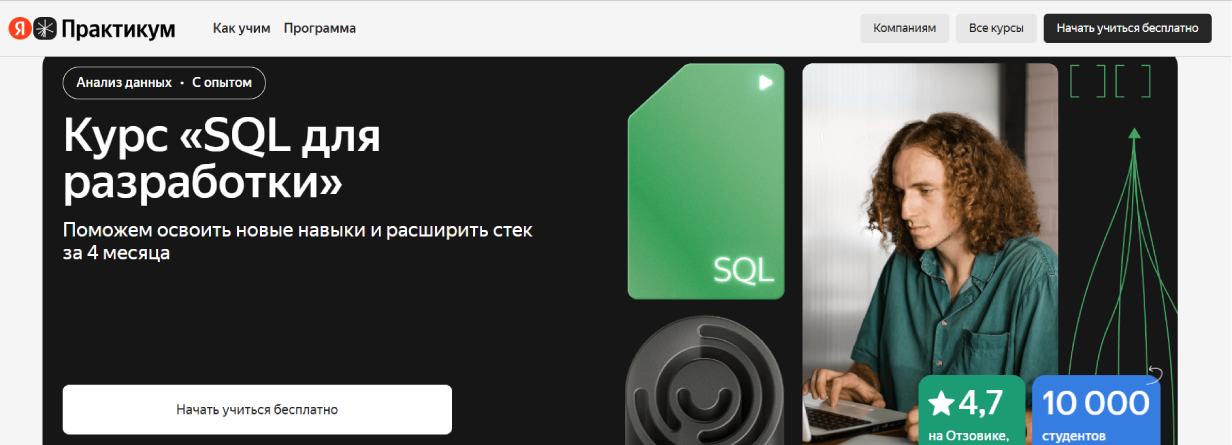The image size is (1232, 445).
Task: Click the black Practicum star logo icon
Action: [46, 29]
